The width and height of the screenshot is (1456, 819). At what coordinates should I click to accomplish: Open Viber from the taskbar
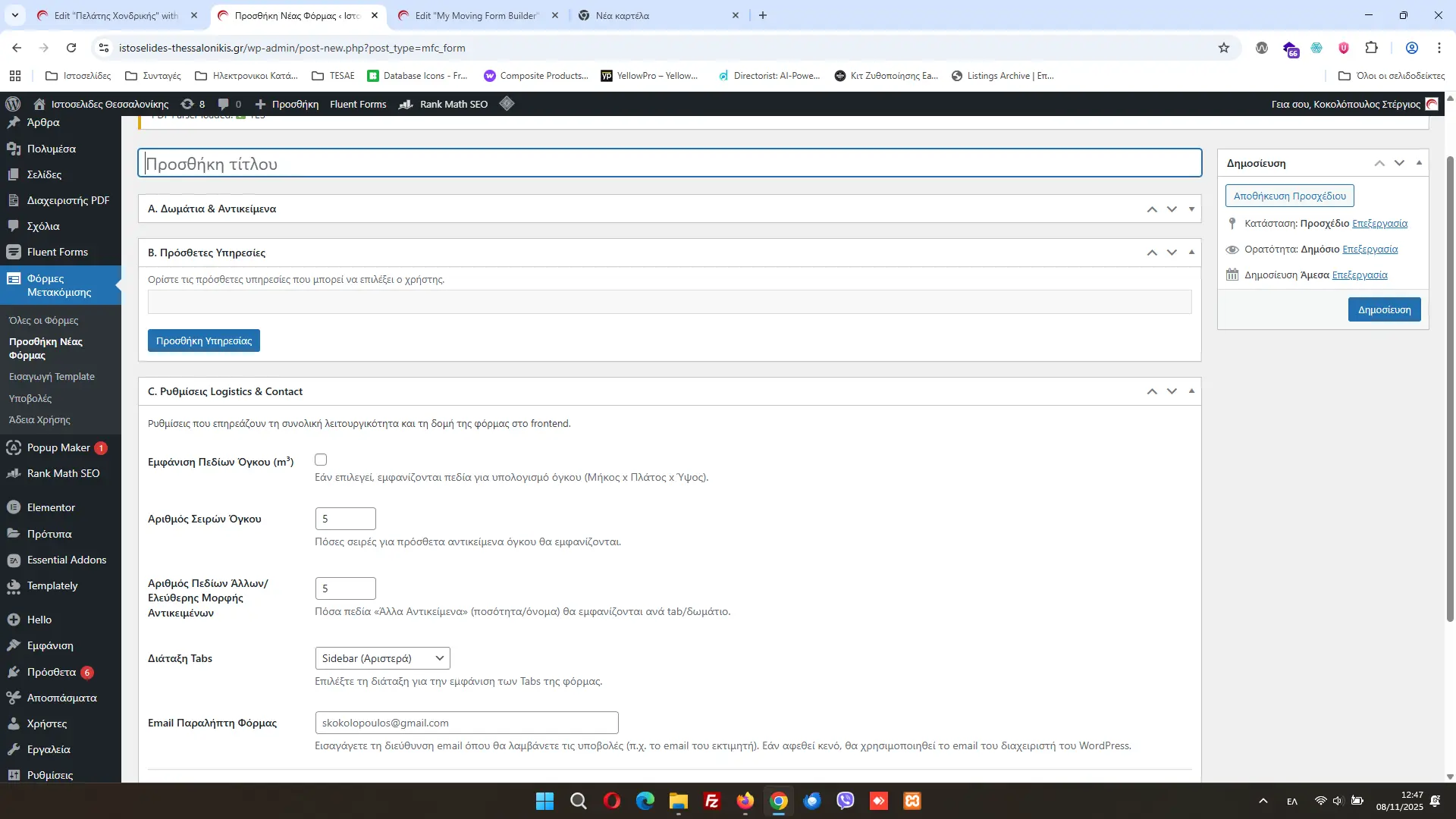(x=845, y=801)
